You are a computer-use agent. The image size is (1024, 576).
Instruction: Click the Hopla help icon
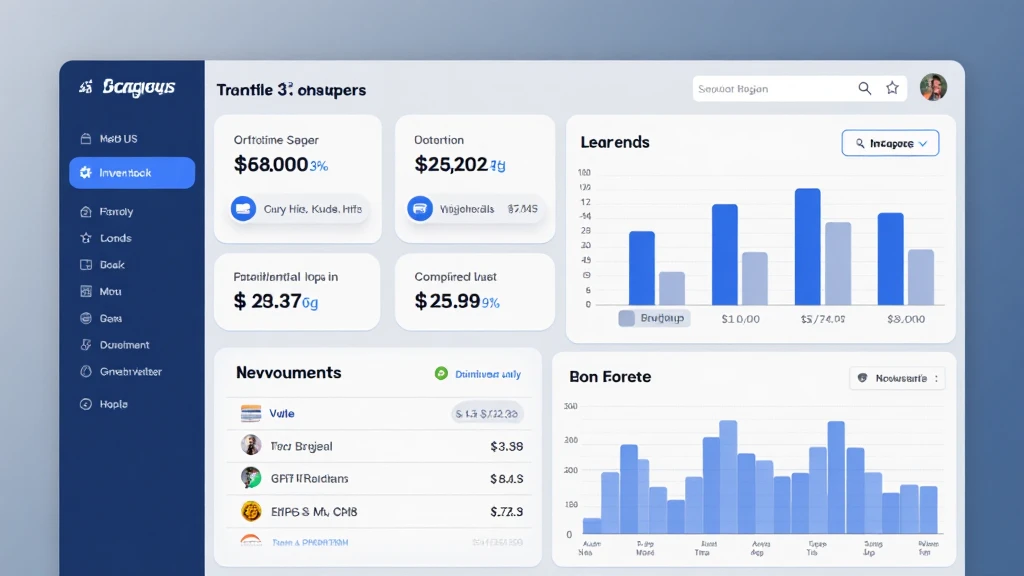86,404
